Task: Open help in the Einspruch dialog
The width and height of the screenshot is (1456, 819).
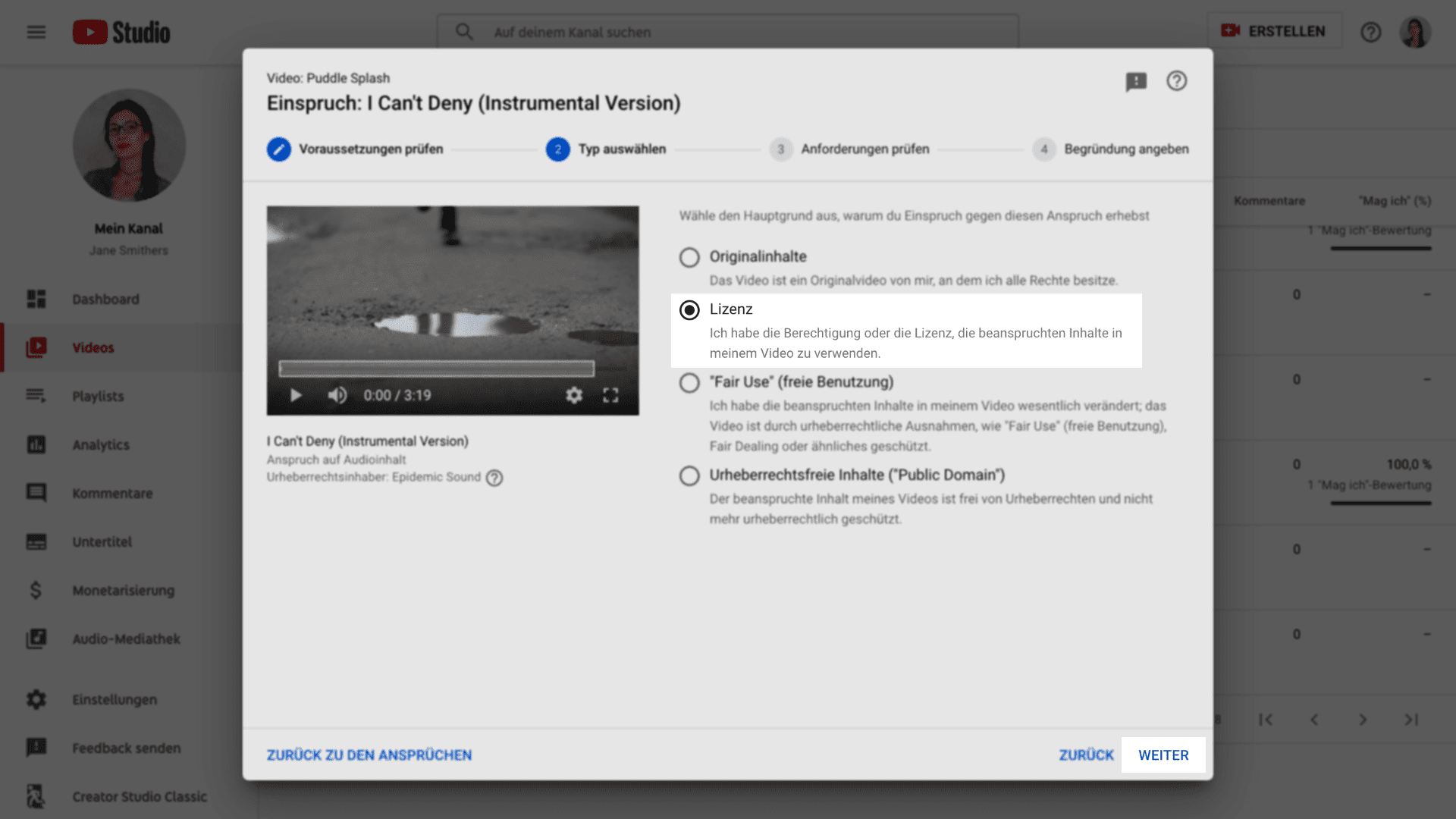Action: coord(1176,80)
